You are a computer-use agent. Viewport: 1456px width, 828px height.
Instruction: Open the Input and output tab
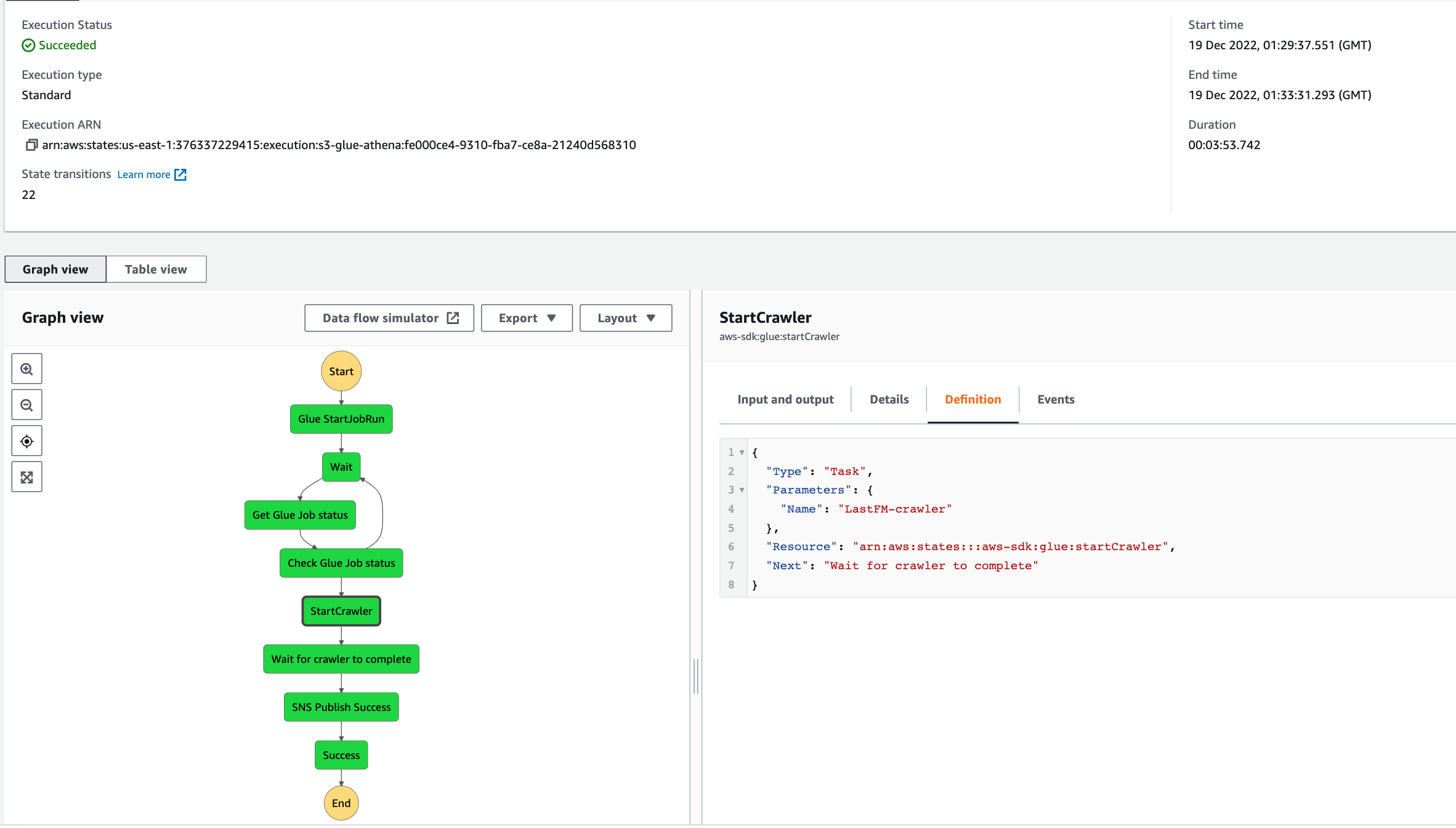785,399
